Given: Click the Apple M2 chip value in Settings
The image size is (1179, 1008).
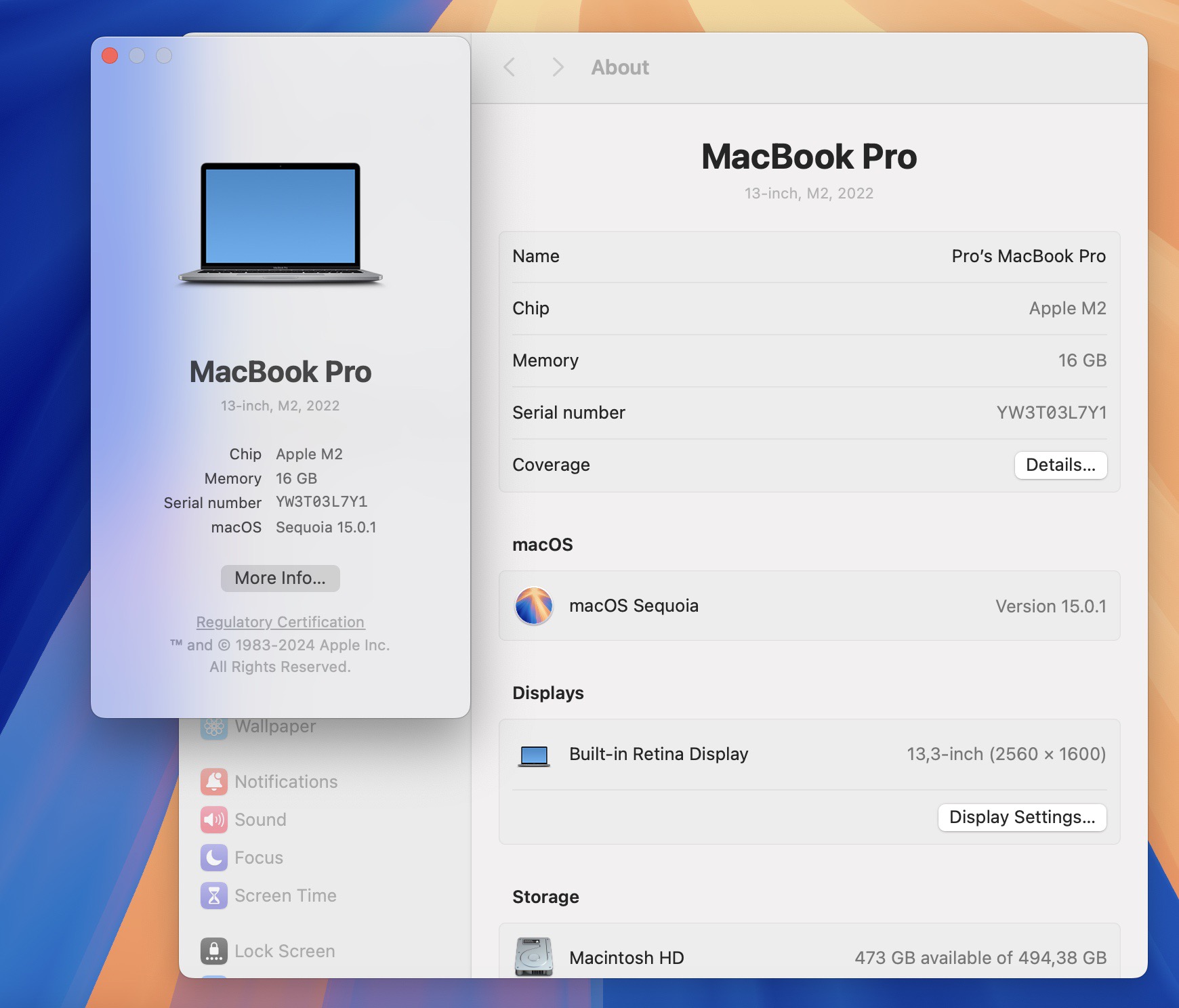Looking at the screenshot, I should pyautogui.click(x=1067, y=308).
